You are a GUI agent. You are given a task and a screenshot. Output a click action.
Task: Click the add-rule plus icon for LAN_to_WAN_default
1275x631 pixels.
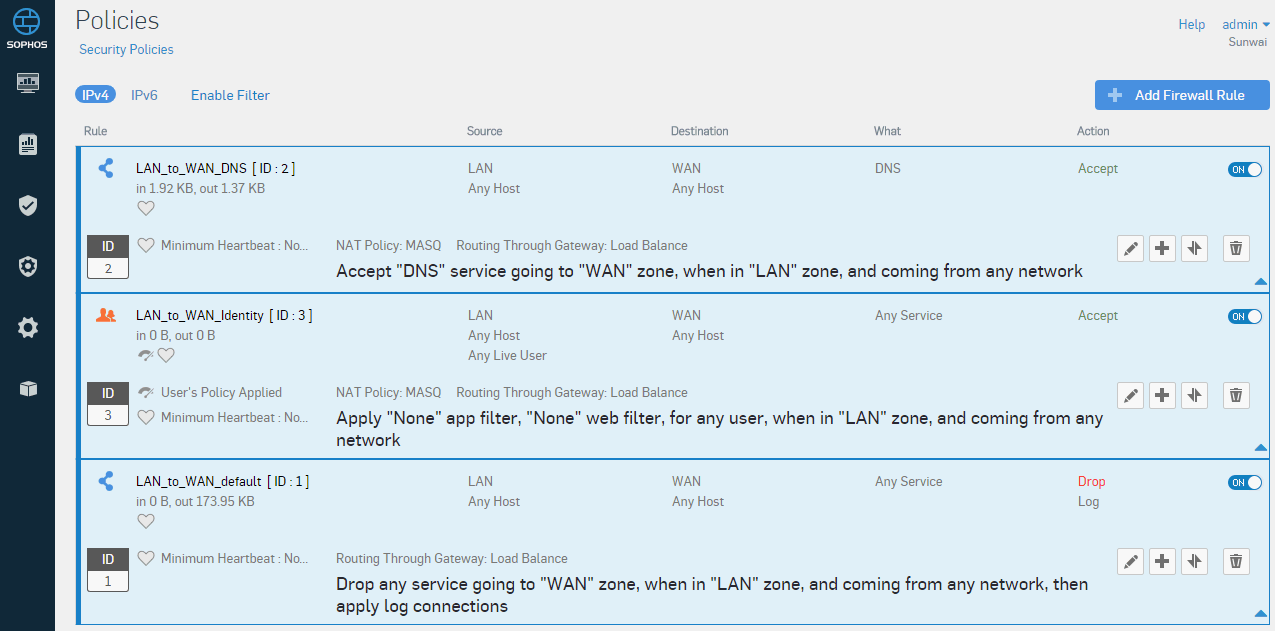click(1162, 562)
